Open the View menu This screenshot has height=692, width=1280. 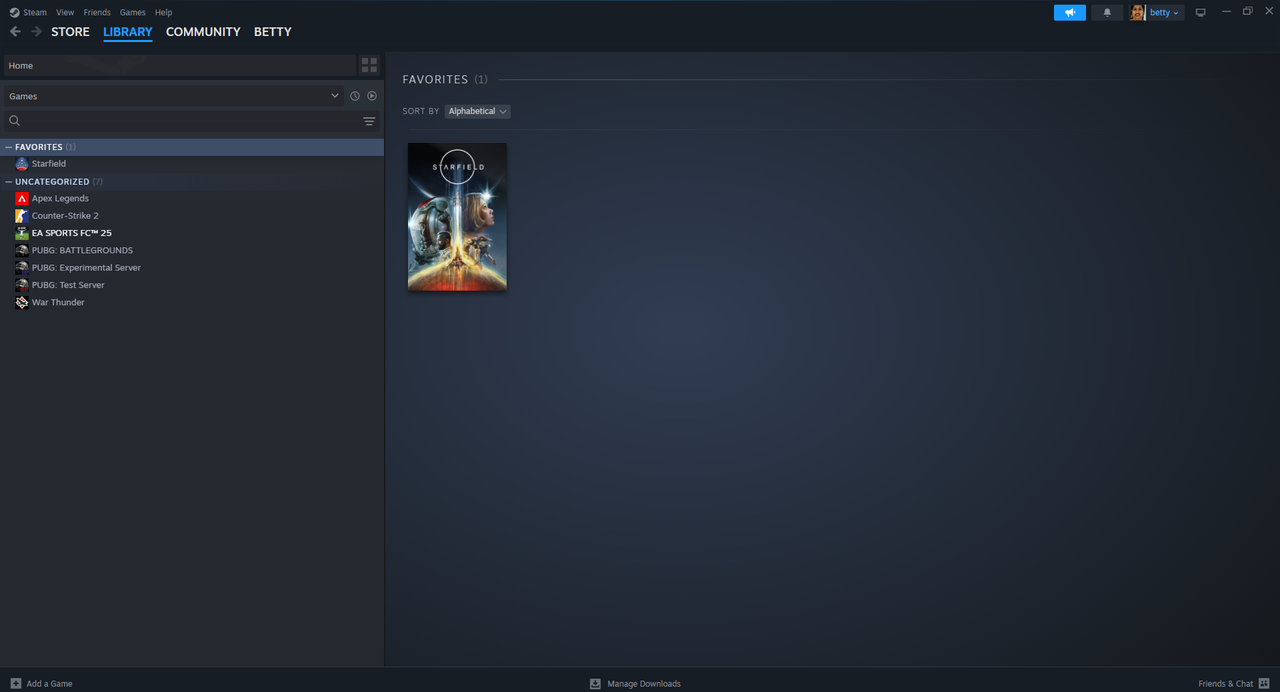[x=65, y=12]
